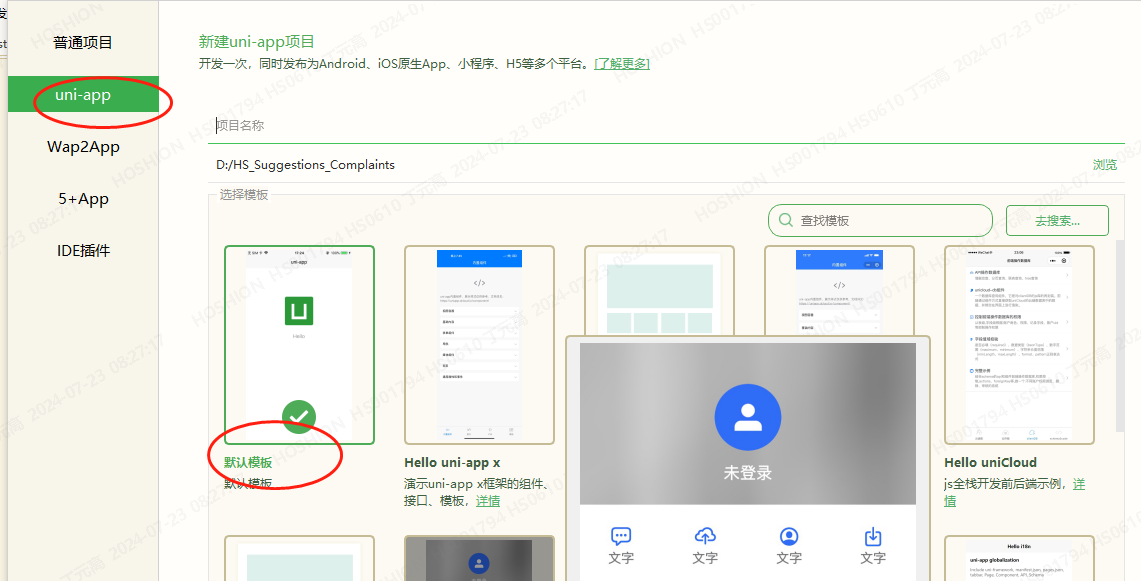1141x581 pixels.
Task: Click 浏览 to browse for a folder
Action: [1105, 165]
